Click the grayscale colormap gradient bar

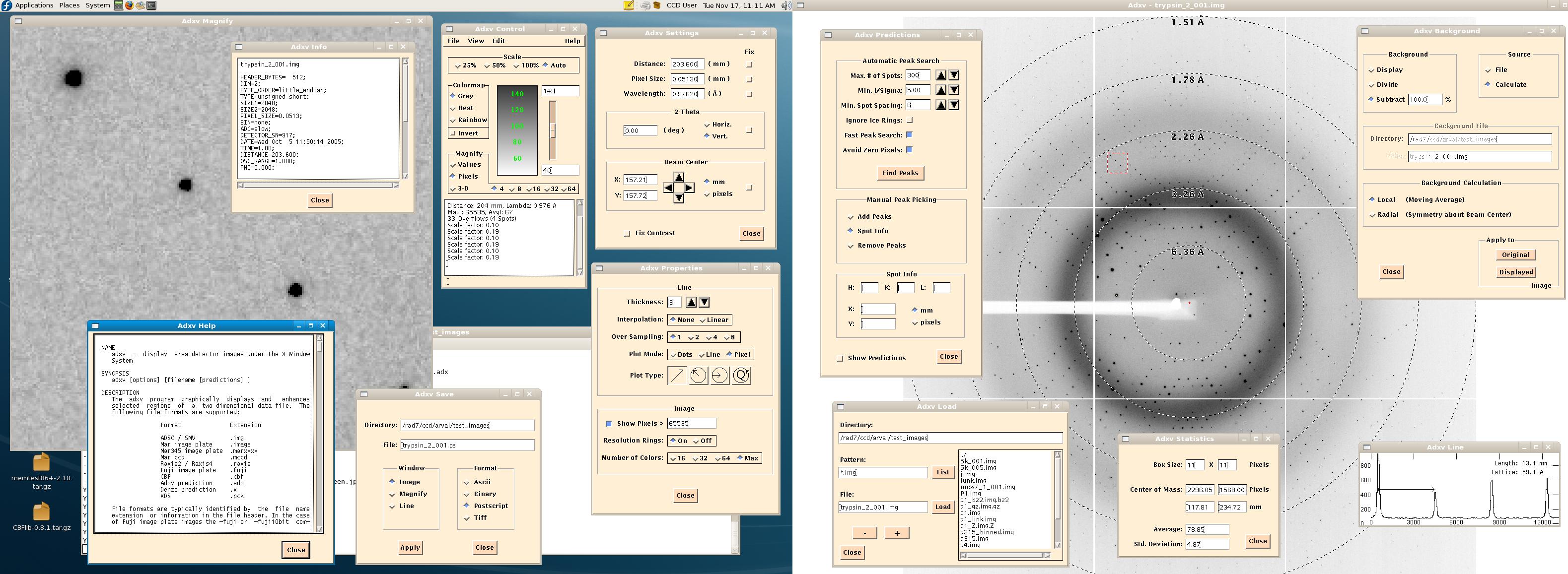[x=517, y=130]
